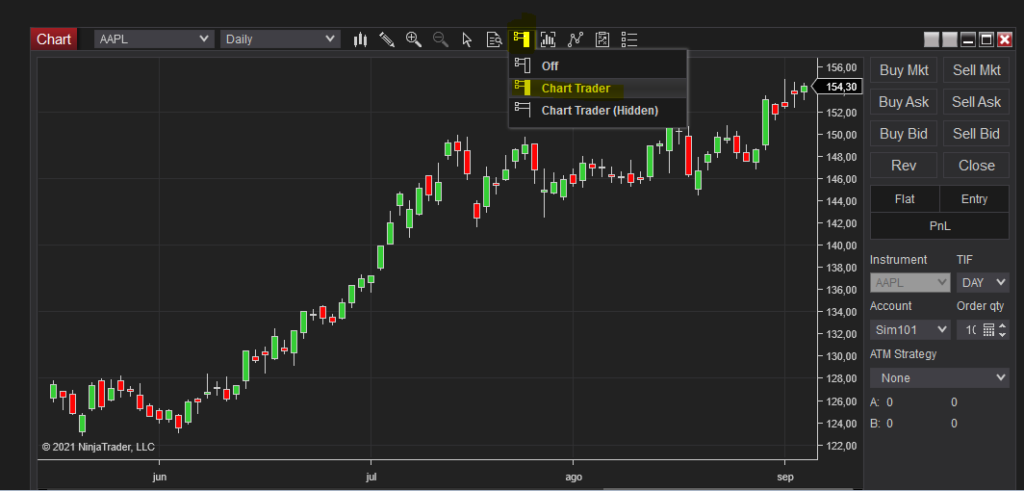Image resolution: width=1024 pixels, height=491 pixels.
Task: Open the greyed Instrument AAPL dropdown
Action: coord(910,283)
